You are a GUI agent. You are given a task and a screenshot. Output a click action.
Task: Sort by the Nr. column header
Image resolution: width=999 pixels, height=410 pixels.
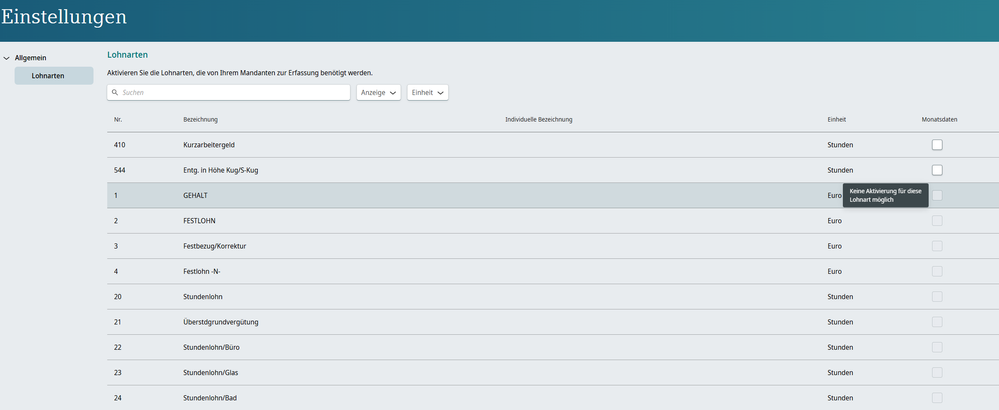(118, 120)
